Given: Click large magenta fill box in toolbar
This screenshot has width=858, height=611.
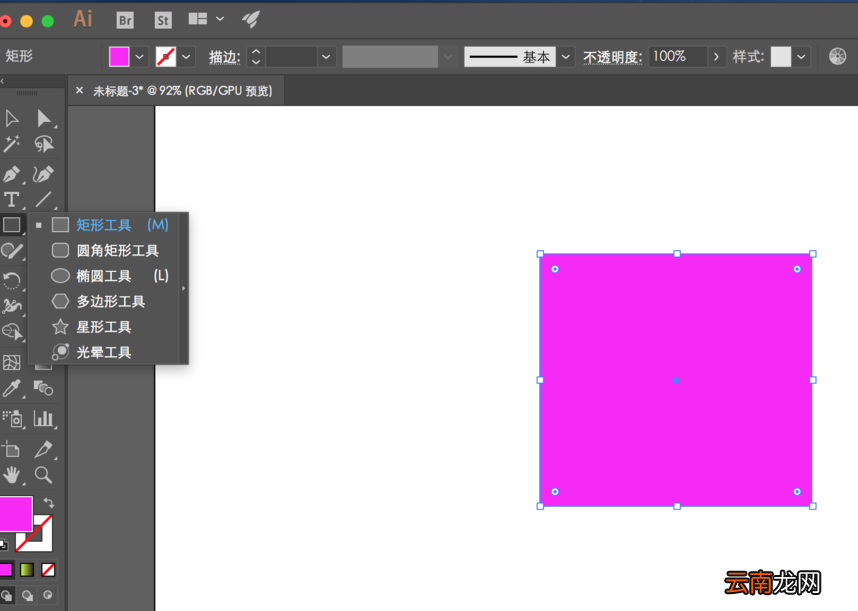Looking at the screenshot, I should point(15,514).
